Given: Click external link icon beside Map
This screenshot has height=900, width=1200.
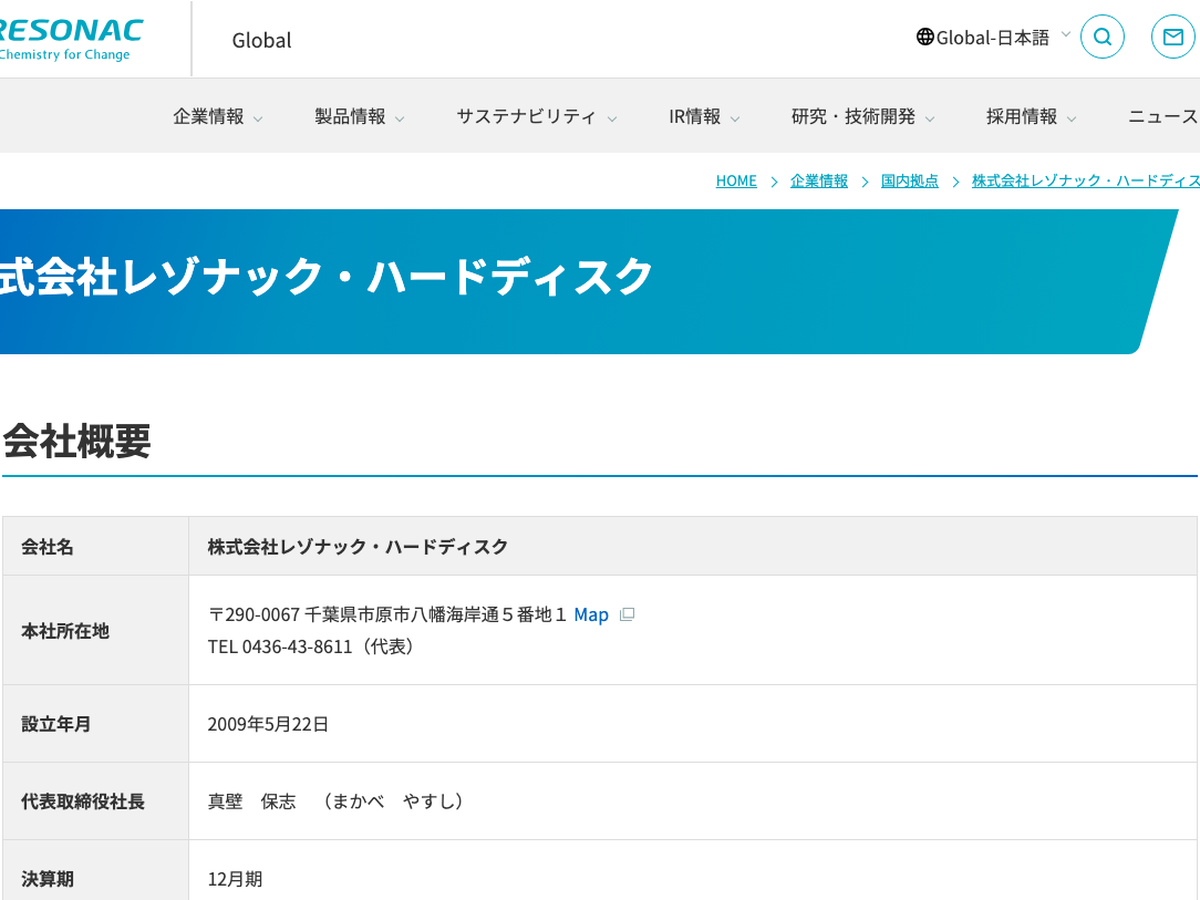Looking at the screenshot, I should (627, 614).
